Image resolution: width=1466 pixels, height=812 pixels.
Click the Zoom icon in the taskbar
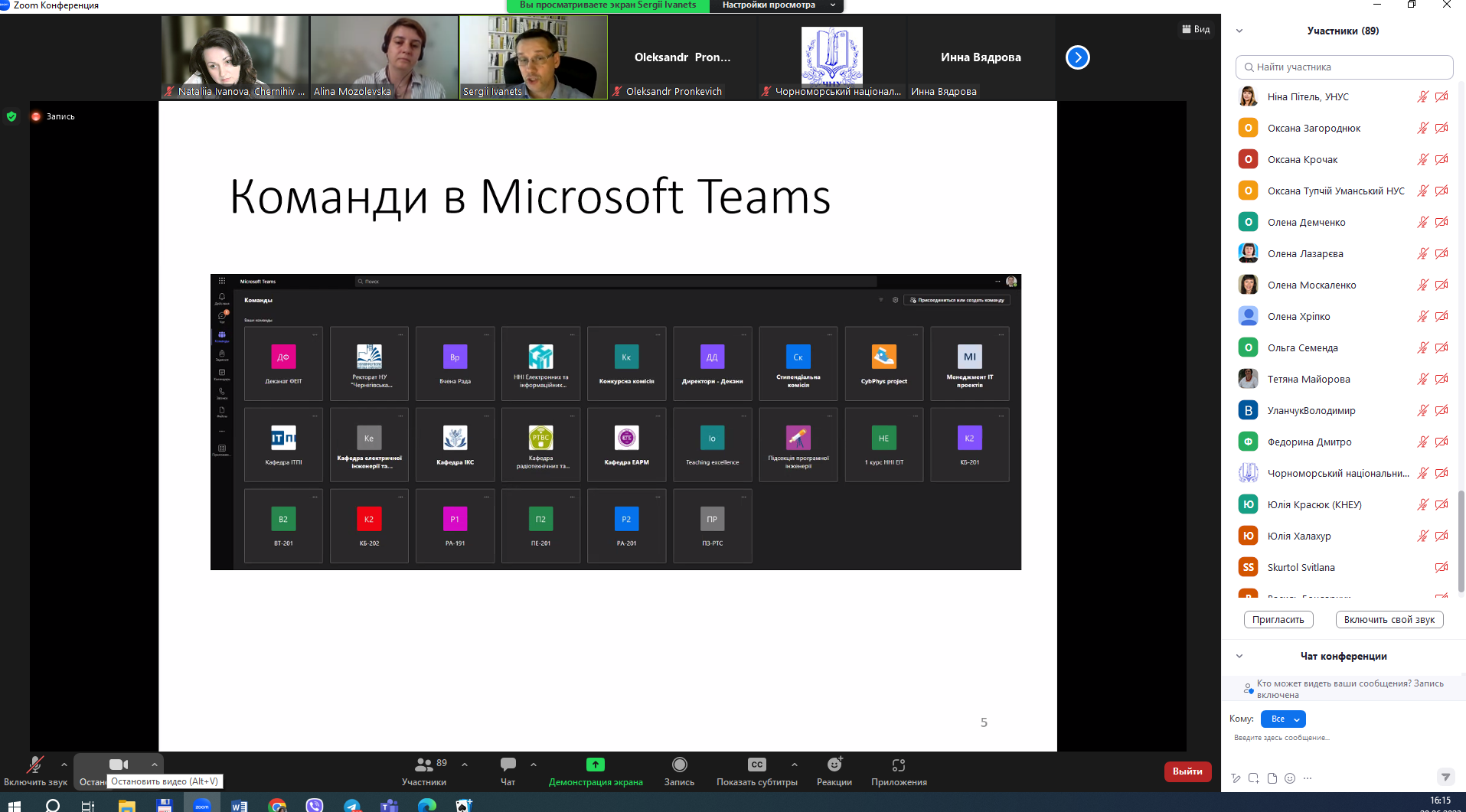point(202,804)
